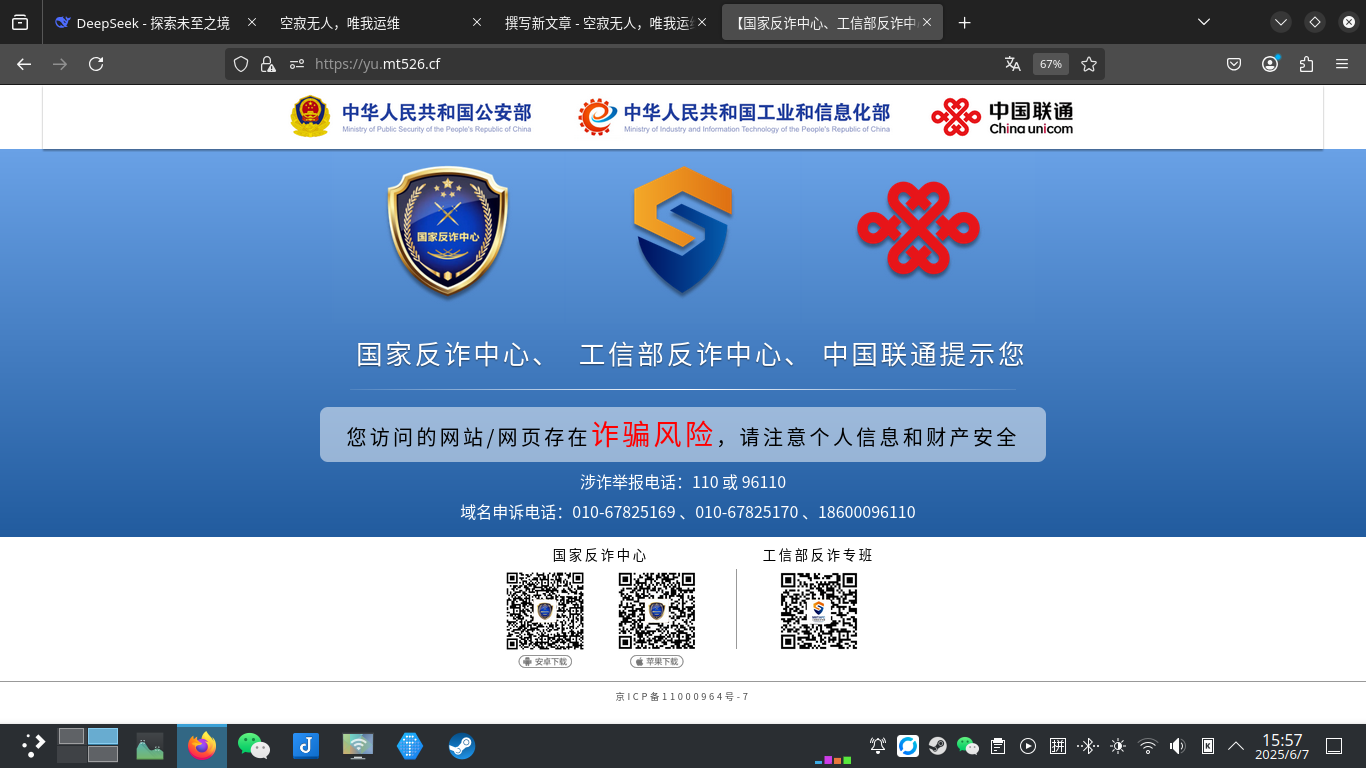Click the China Unicom header logo
This screenshot has height=768, width=1366.
(x=1002, y=117)
